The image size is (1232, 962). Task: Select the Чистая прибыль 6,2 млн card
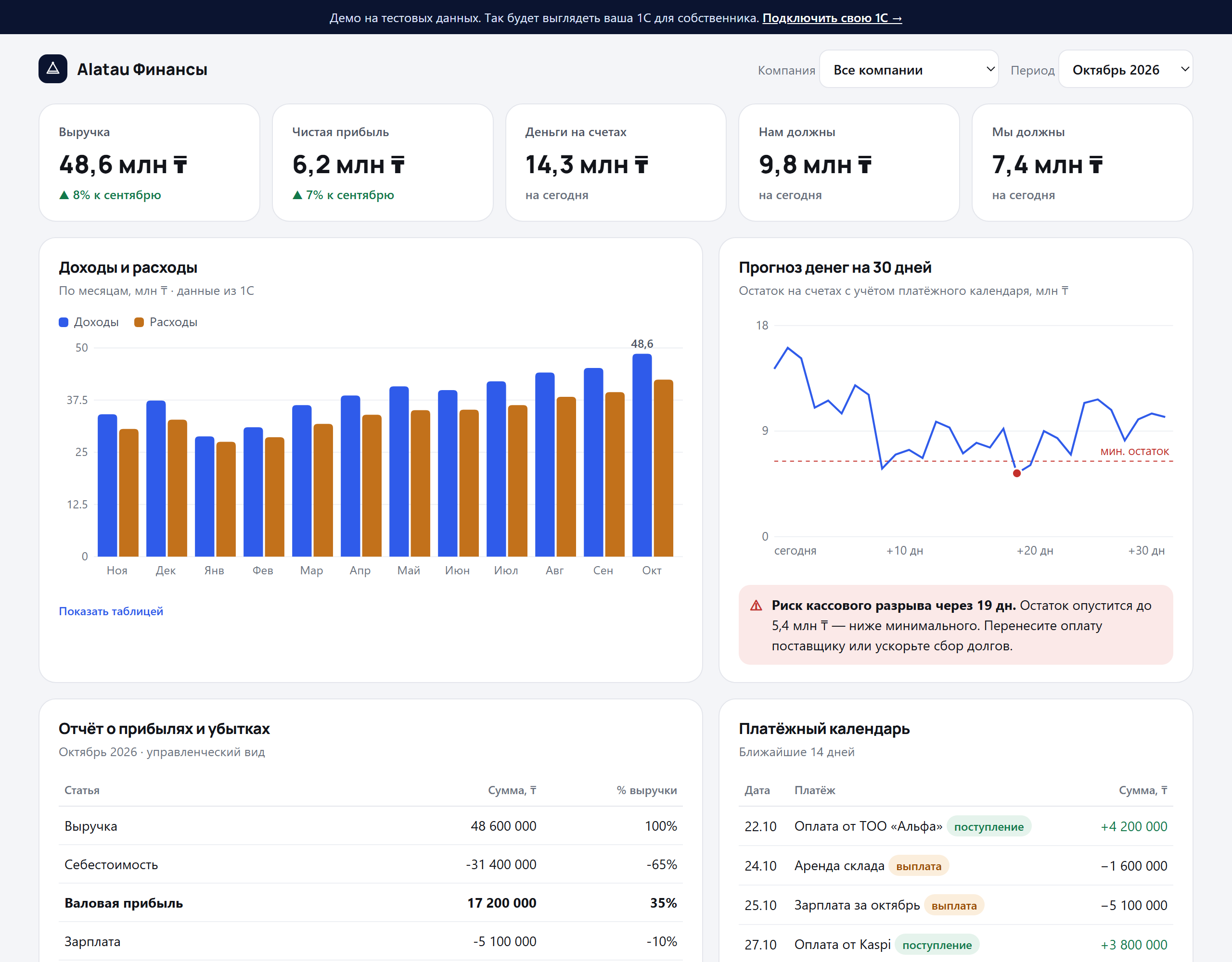(x=383, y=163)
